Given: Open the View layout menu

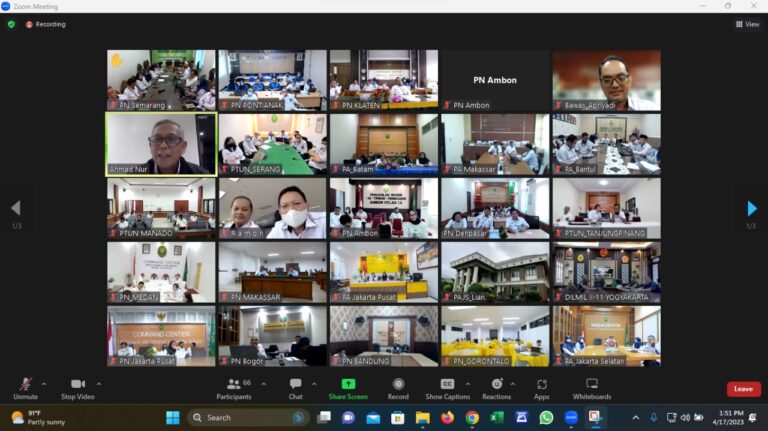Looking at the screenshot, I should tap(747, 24).
